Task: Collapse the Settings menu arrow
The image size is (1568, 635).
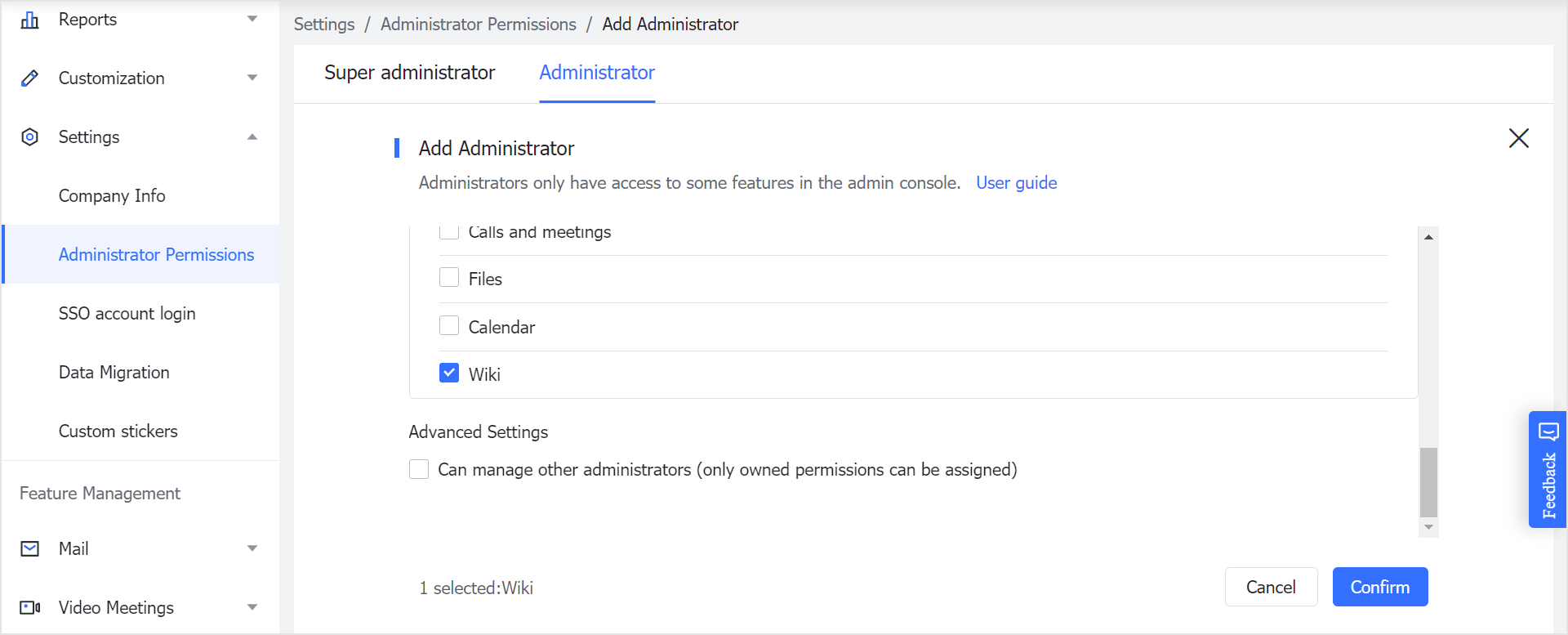Action: pos(252,137)
